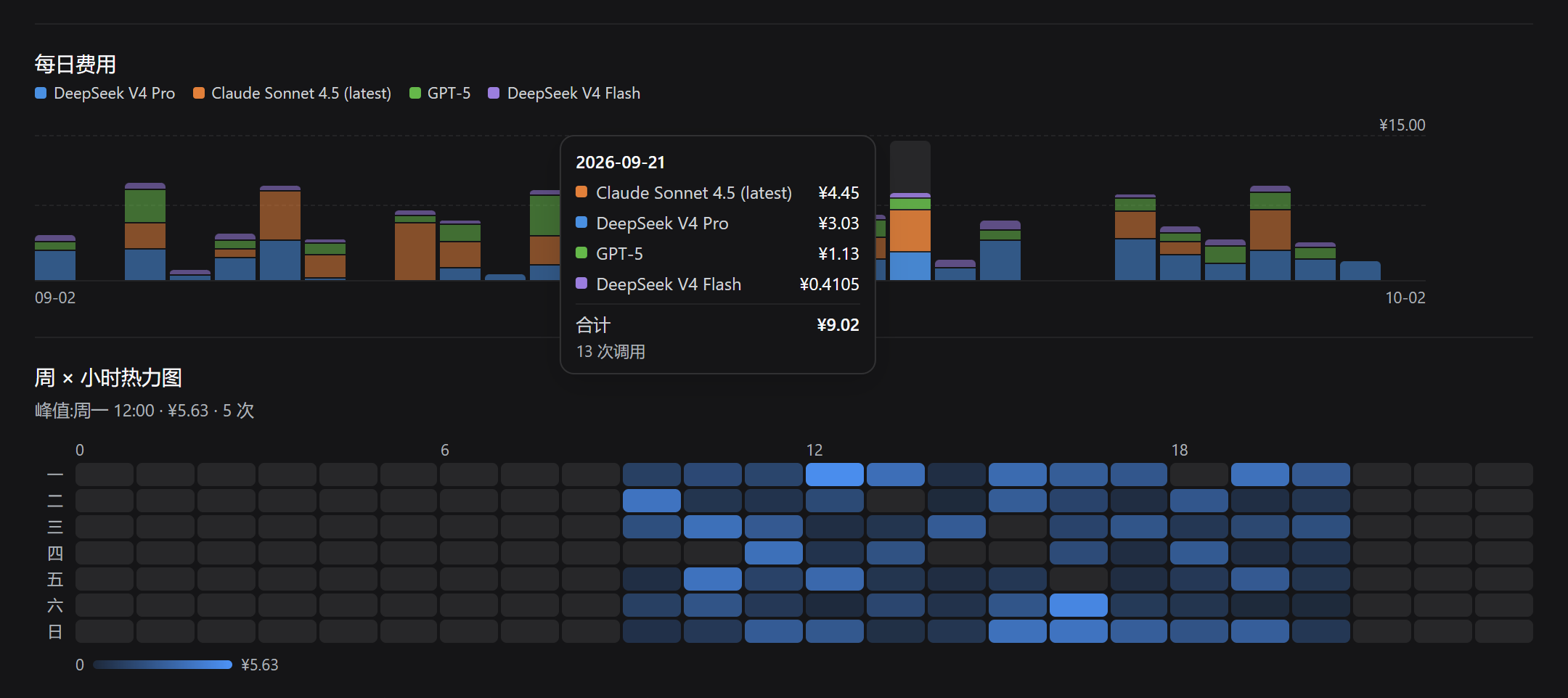Toggle the DeepSeek V4 Flash legend series
Viewport: 1568px width, 698px height.
click(x=564, y=93)
